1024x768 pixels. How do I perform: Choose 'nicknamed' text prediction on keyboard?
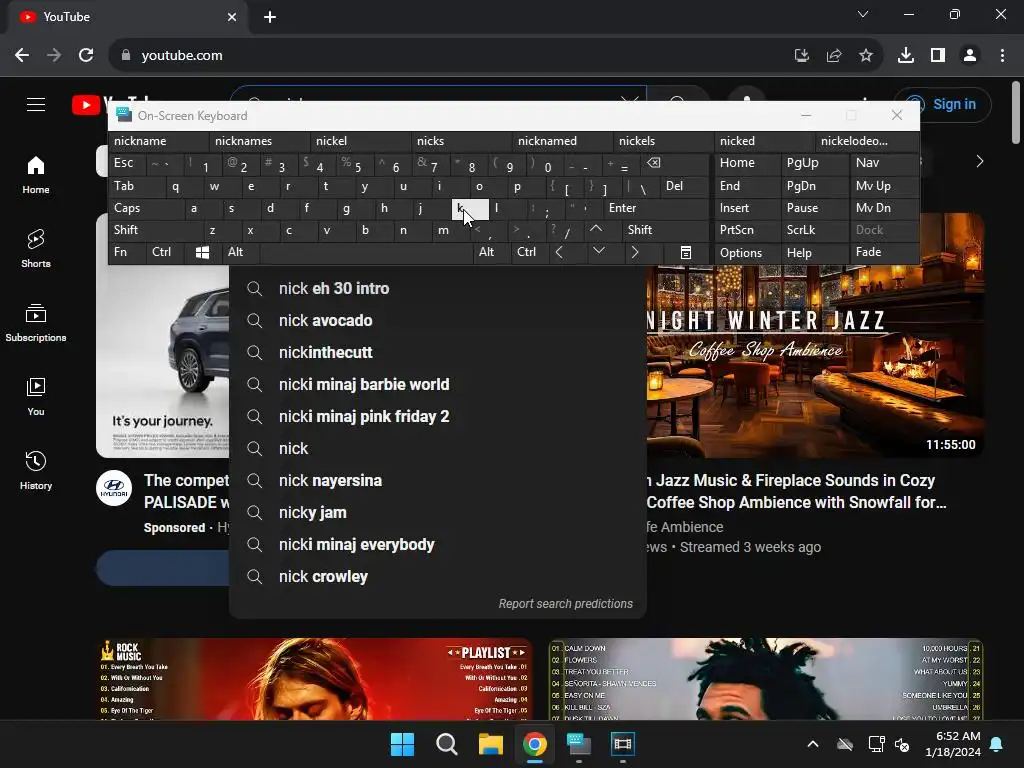click(563, 141)
